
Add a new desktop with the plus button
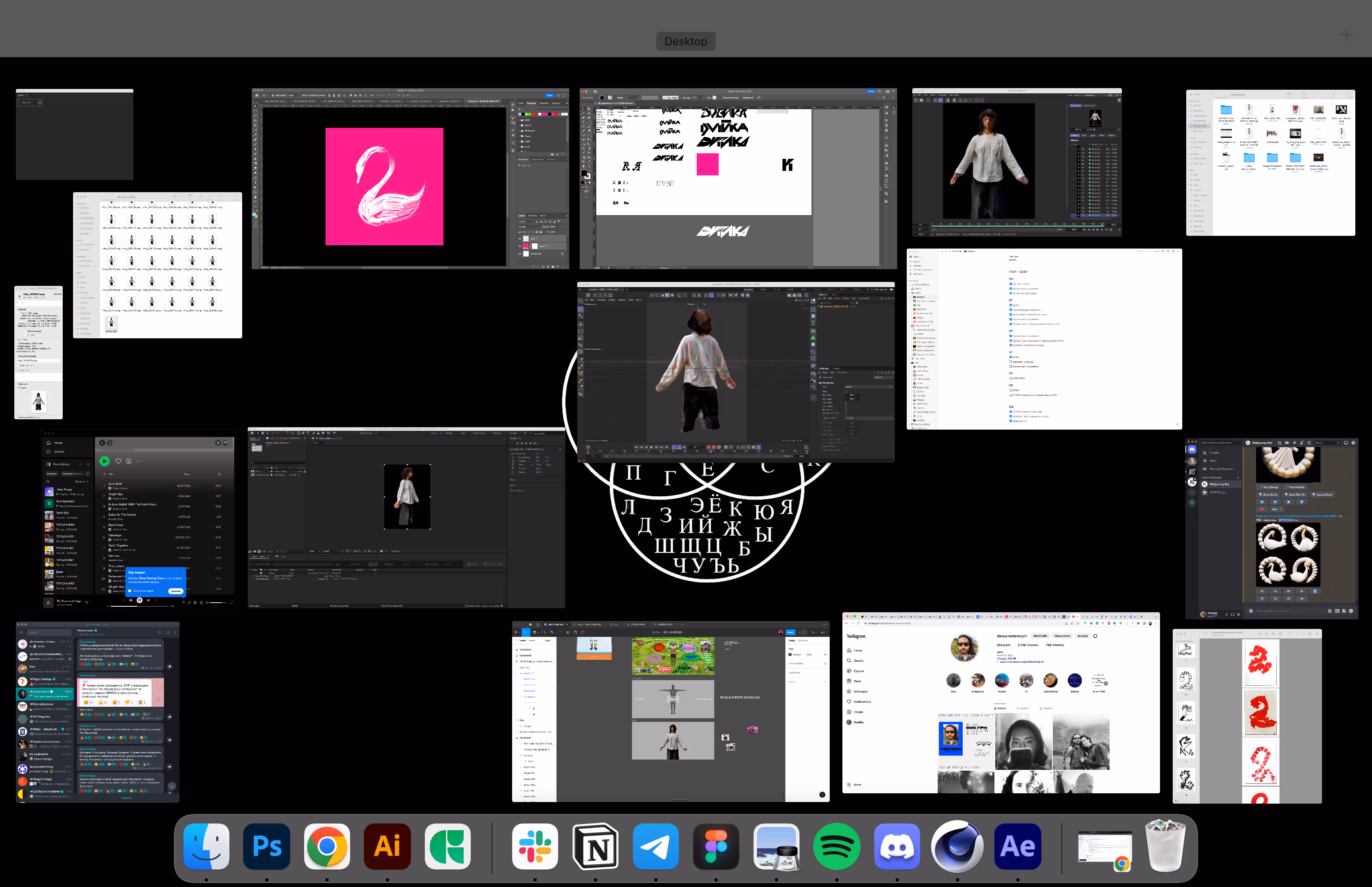(x=1346, y=36)
